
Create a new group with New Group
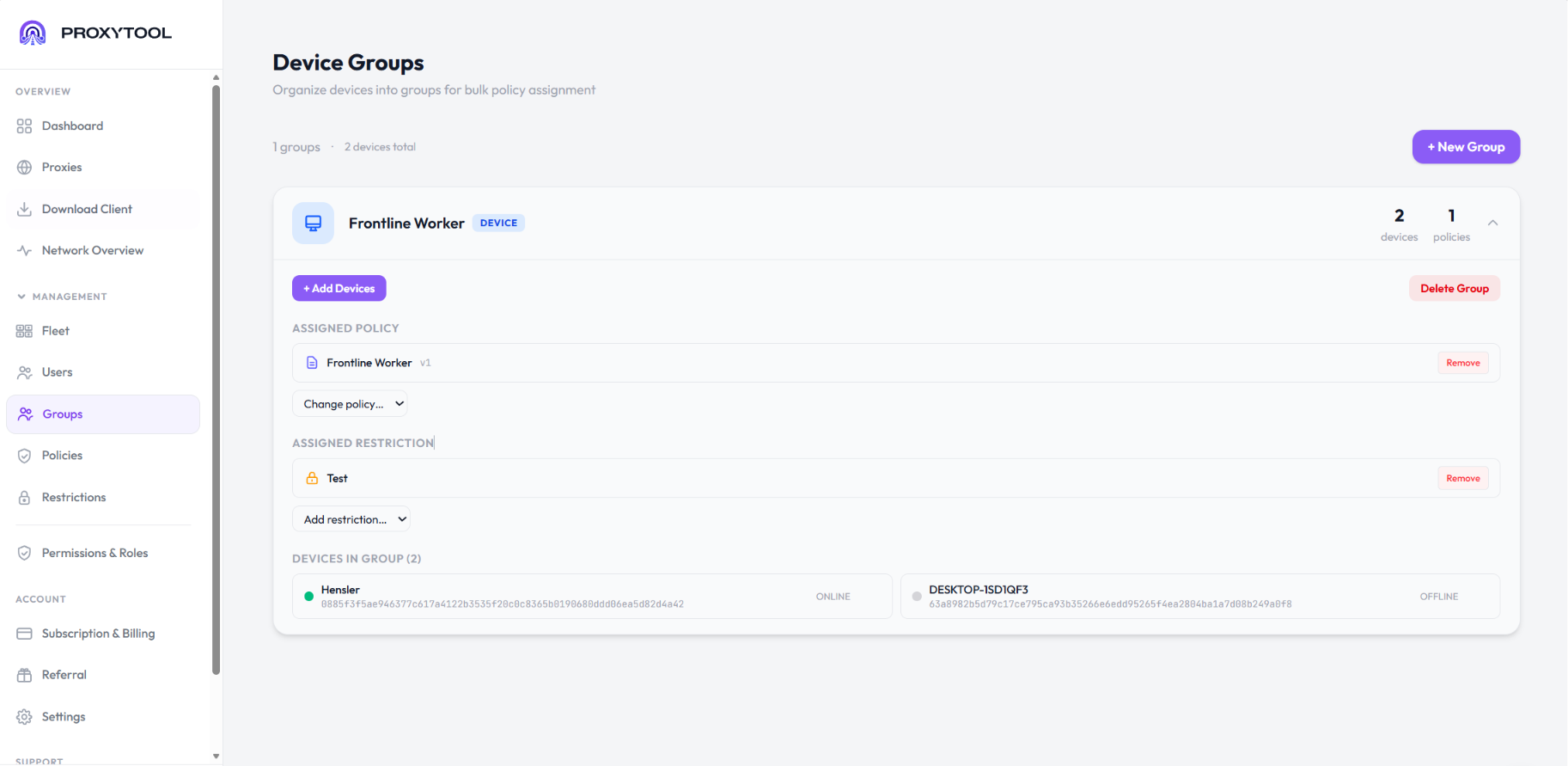tap(1466, 147)
